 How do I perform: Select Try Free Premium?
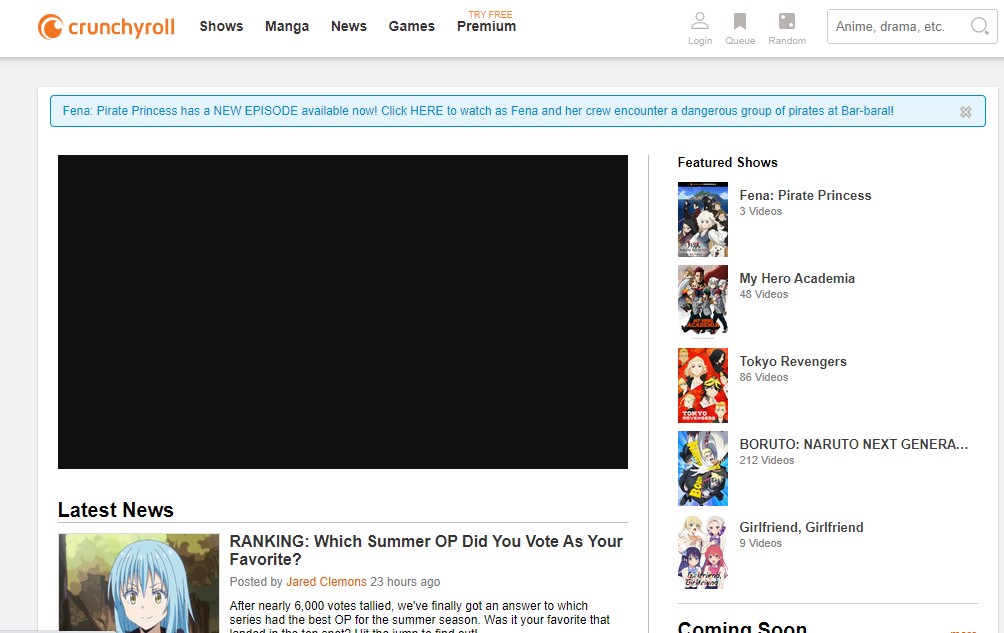(x=487, y=22)
